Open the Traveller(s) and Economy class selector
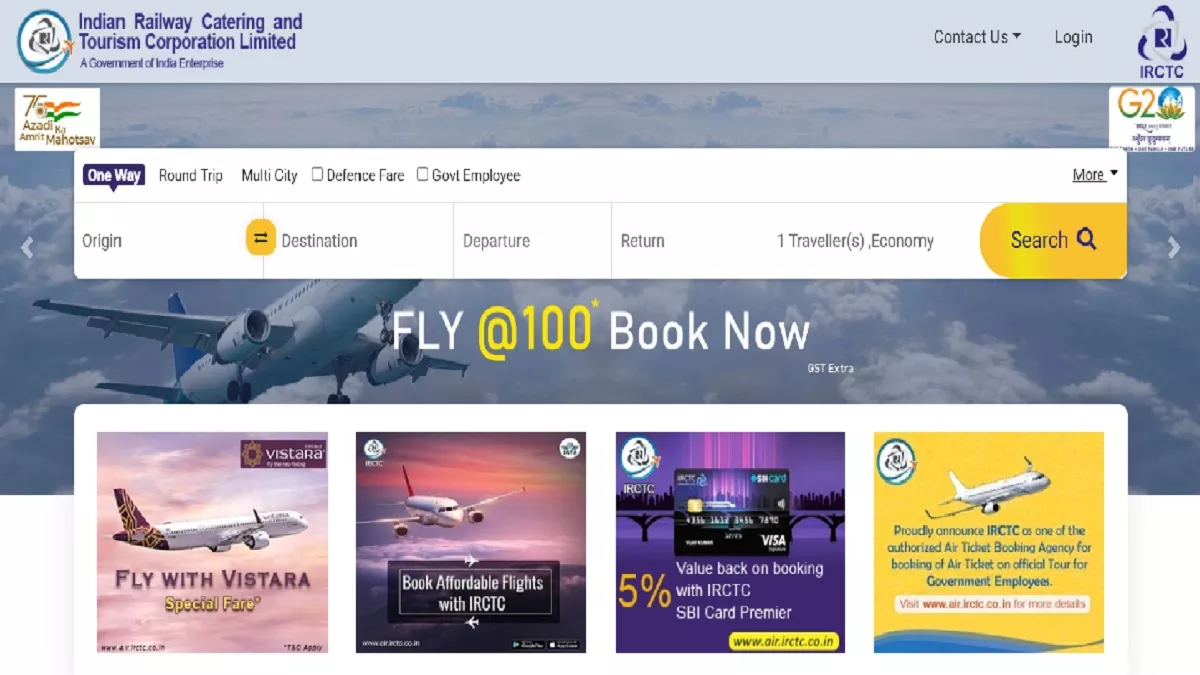 [855, 241]
